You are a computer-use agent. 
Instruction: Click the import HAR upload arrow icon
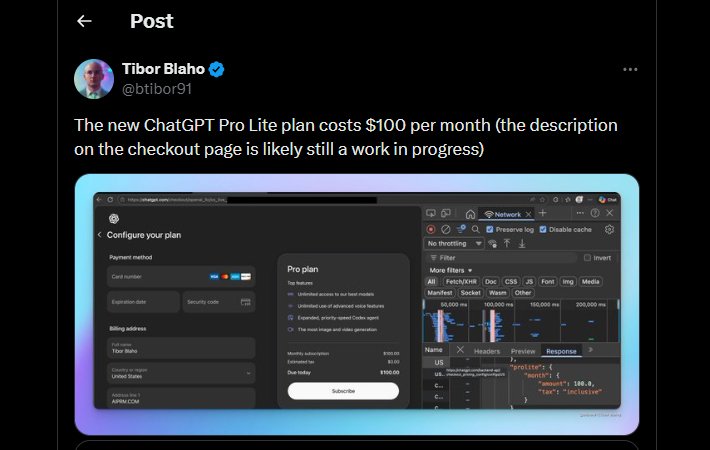pyautogui.click(x=507, y=243)
